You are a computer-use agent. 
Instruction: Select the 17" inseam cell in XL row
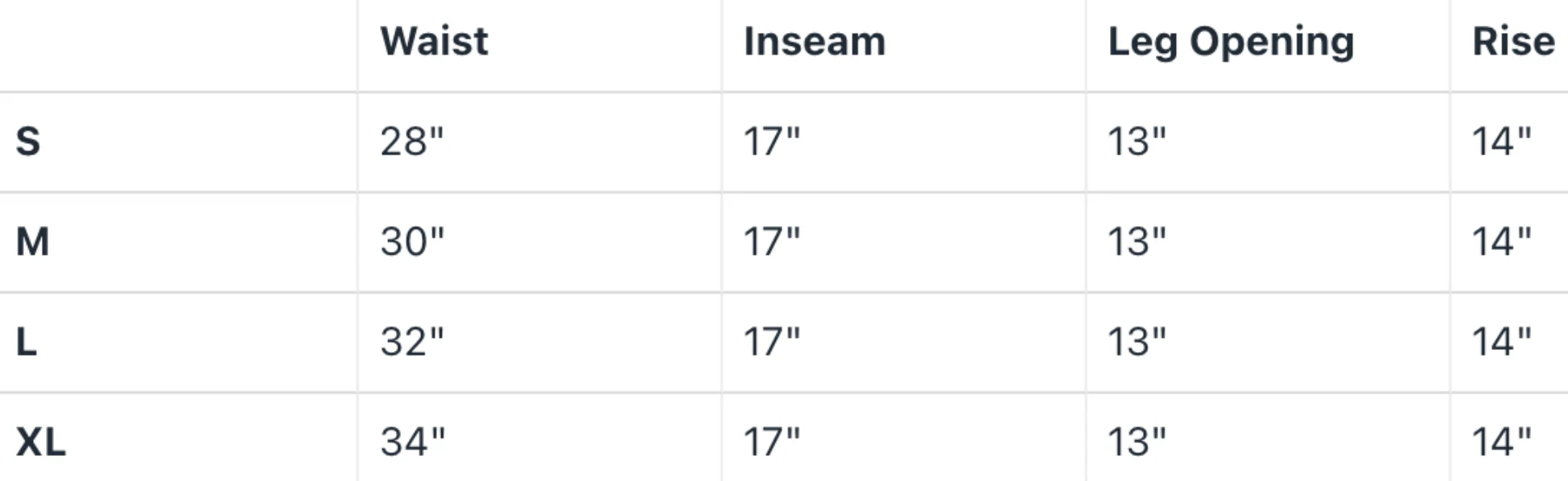pyautogui.click(x=771, y=442)
